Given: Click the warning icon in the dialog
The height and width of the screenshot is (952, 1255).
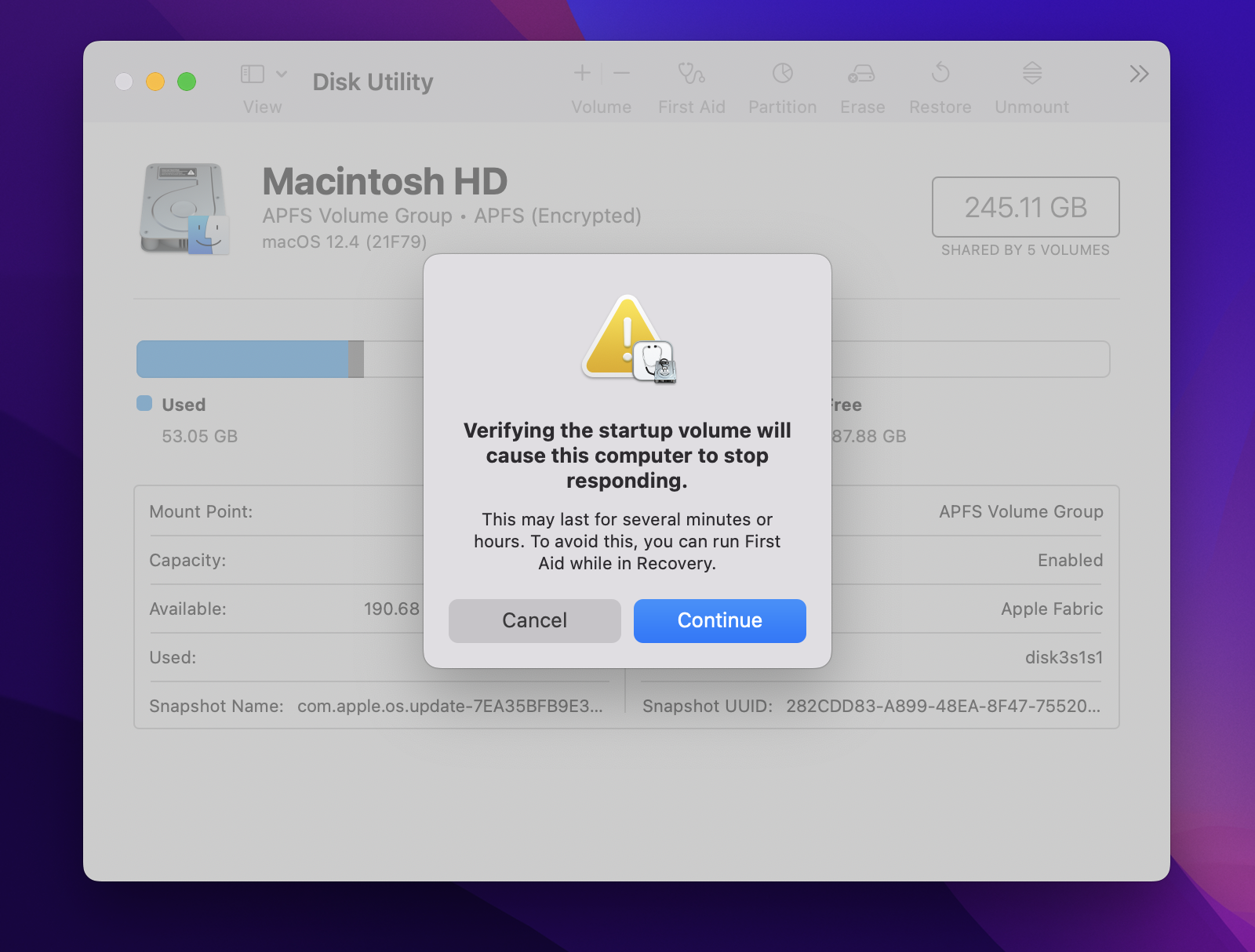Looking at the screenshot, I should tap(627, 339).
